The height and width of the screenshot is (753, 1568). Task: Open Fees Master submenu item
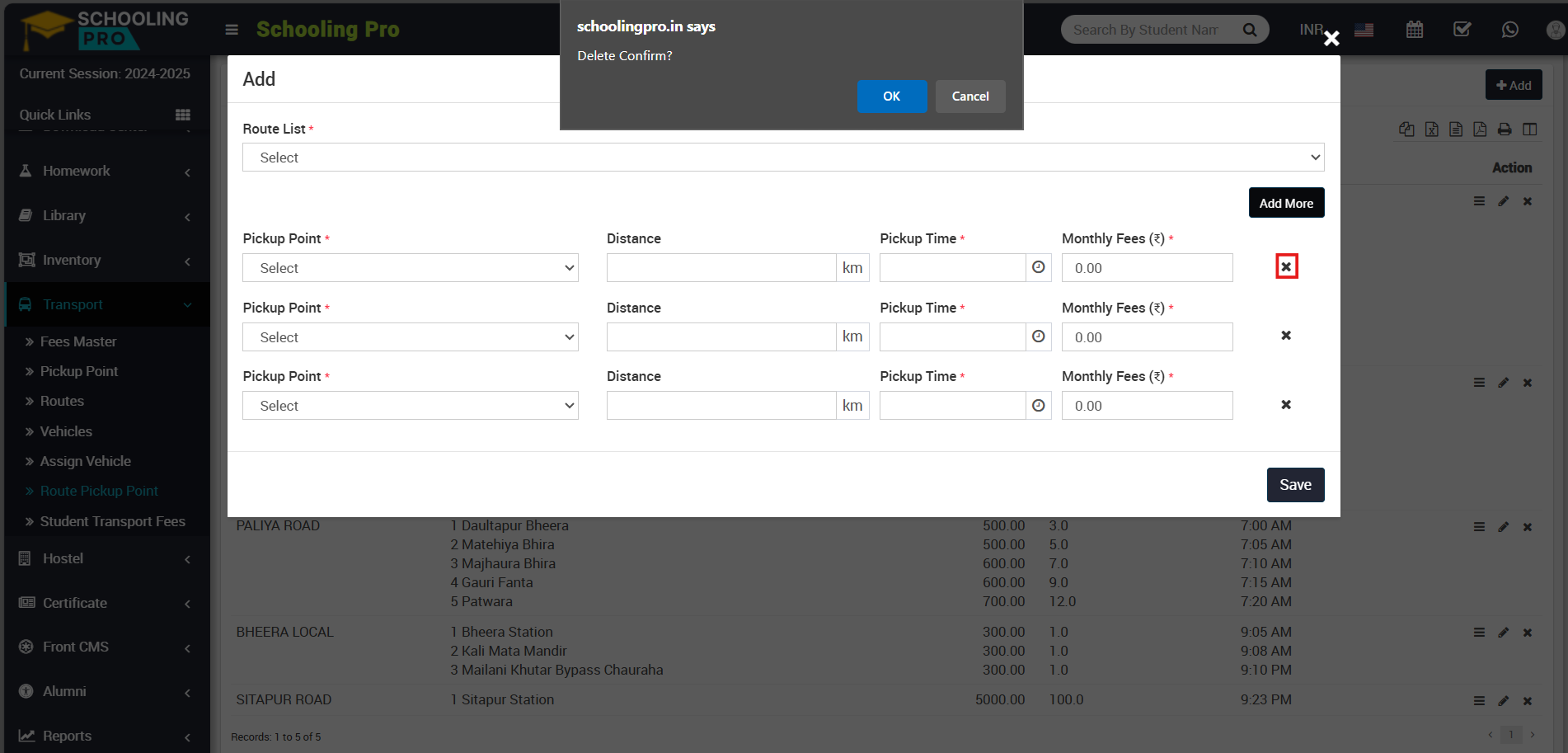(78, 341)
